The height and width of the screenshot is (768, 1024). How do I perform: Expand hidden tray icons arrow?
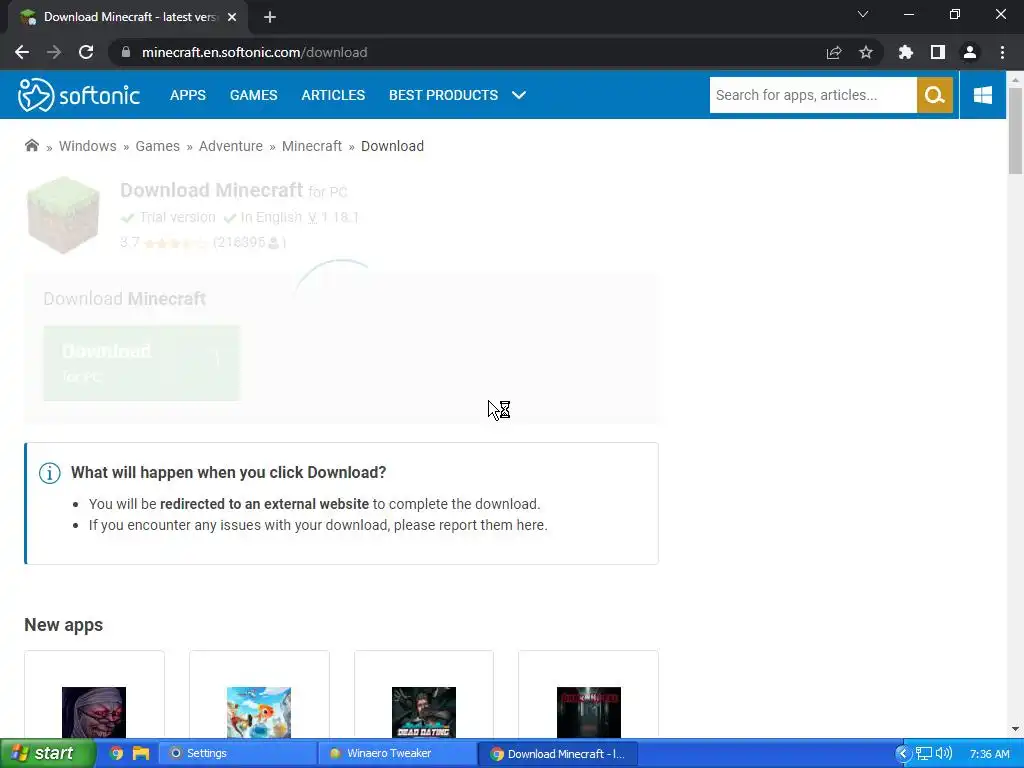coord(903,754)
